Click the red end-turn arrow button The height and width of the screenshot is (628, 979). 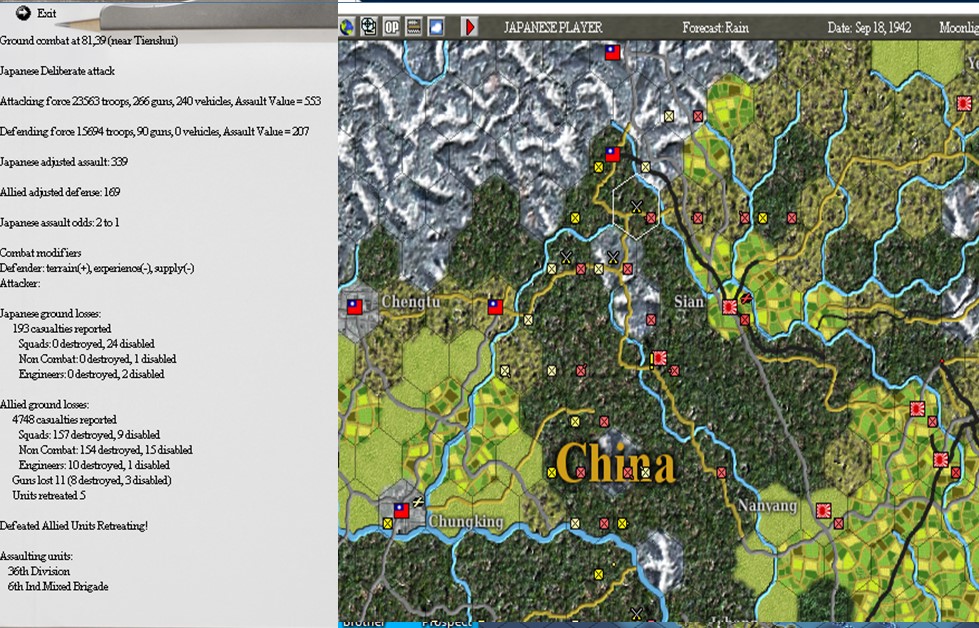[470, 27]
